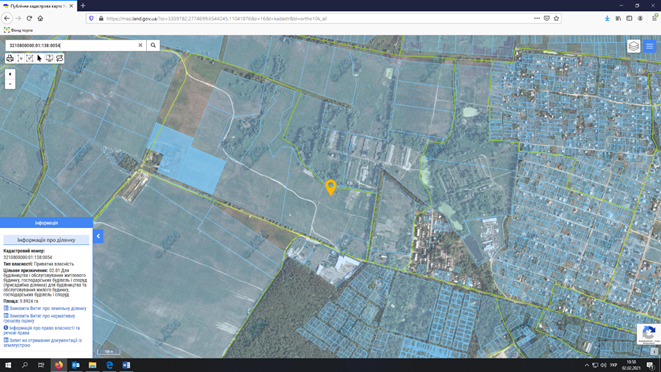Click the orange parcel location marker
This screenshot has height=372, width=661.
(330, 187)
